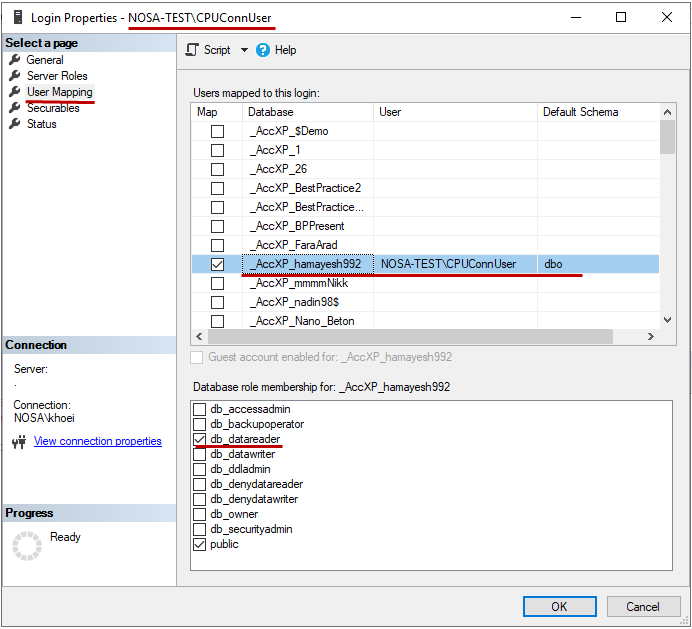This screenshot has height=629, width=692.
Task: Open the Server Roles page
Action: coord(57,76)
